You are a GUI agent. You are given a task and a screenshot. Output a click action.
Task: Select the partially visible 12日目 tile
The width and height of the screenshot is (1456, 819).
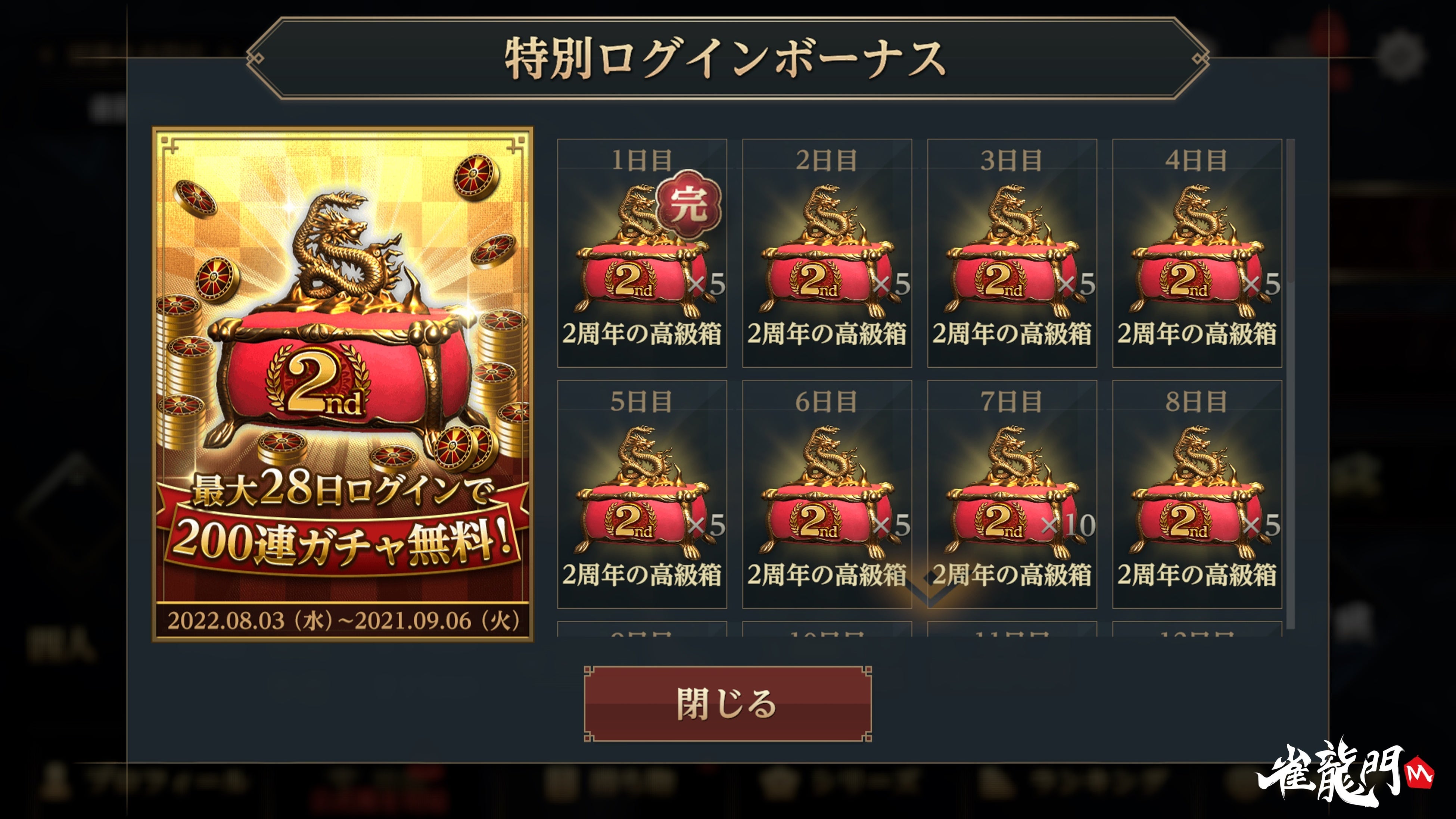tap(1197, 629)
